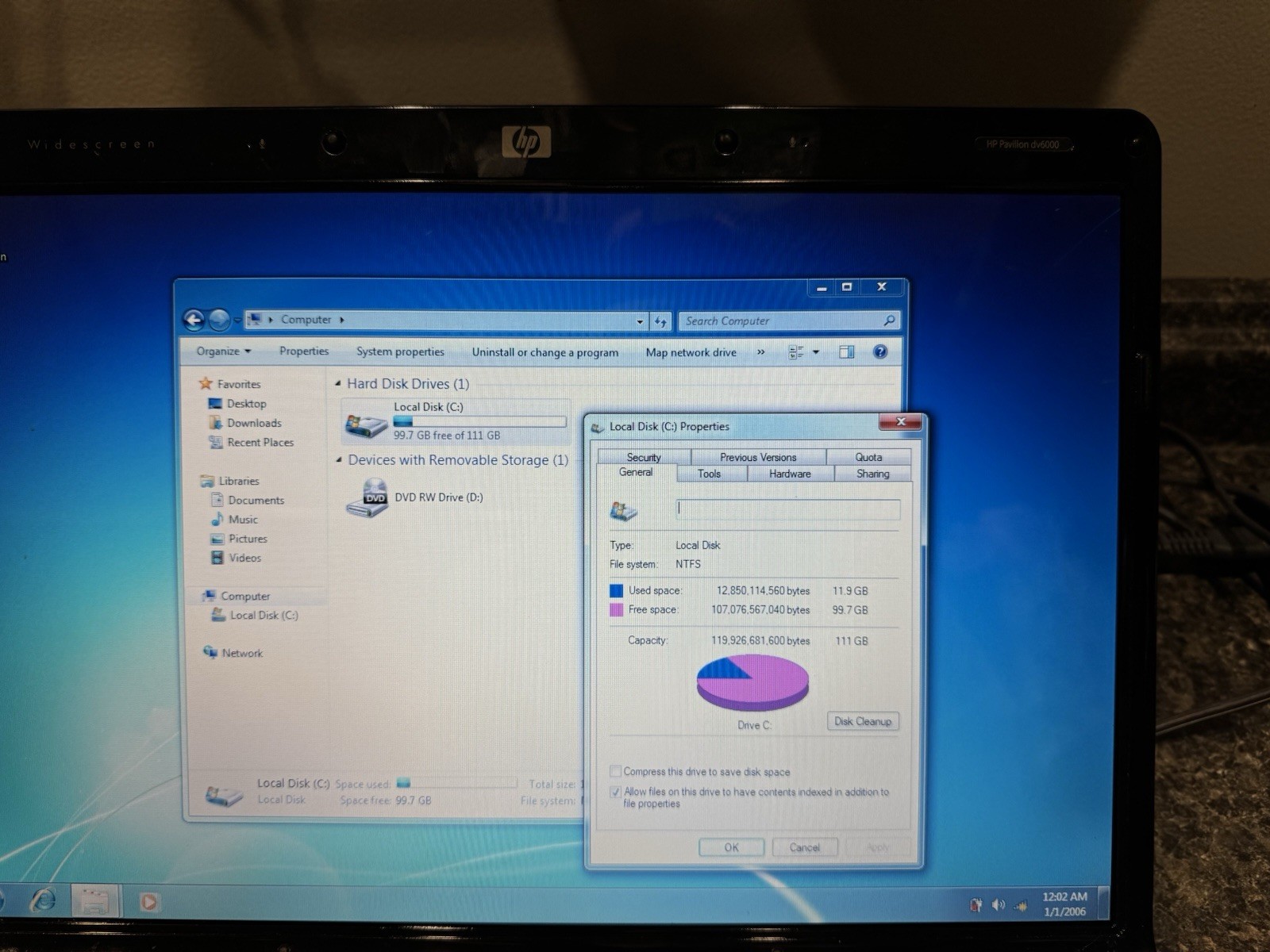Screen dimensions: 1270x952
Task: Open Explorer help question mark icon
Action: click(880, 352)
